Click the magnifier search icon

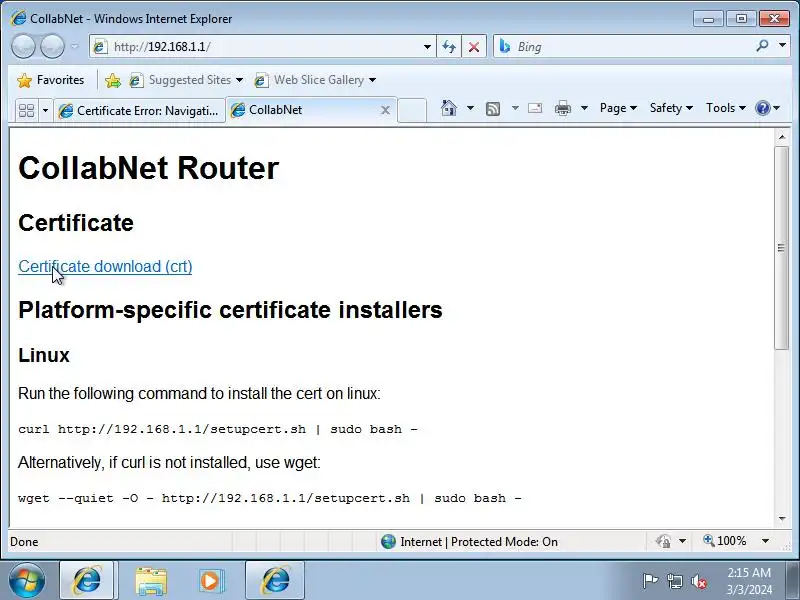tap(762, 46)
